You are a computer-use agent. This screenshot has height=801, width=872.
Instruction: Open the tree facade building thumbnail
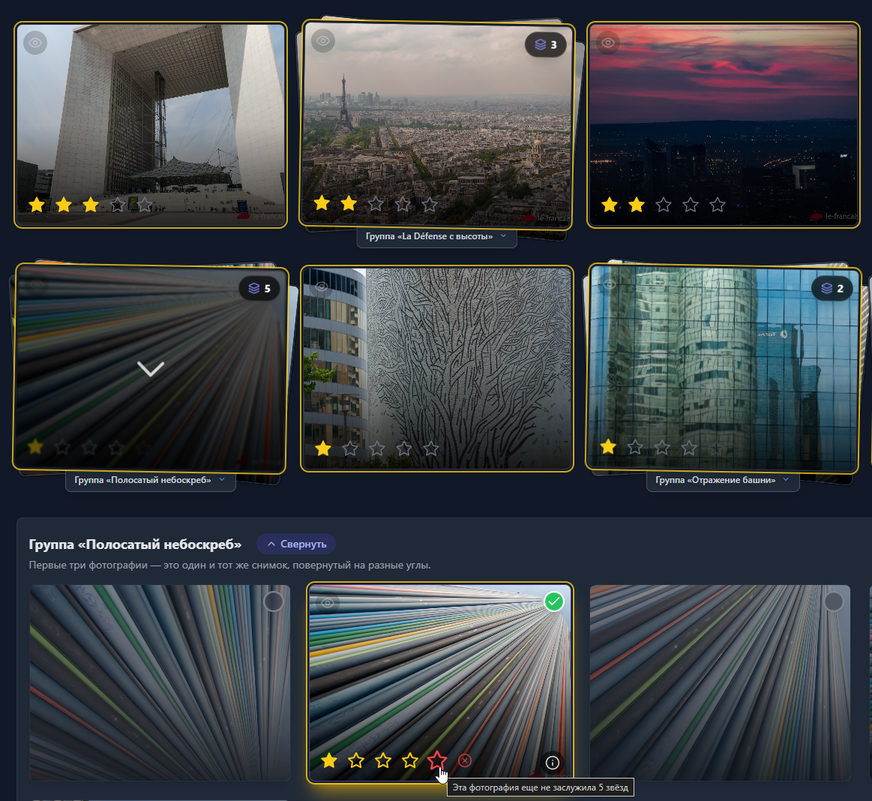click(x=436, y=350)
